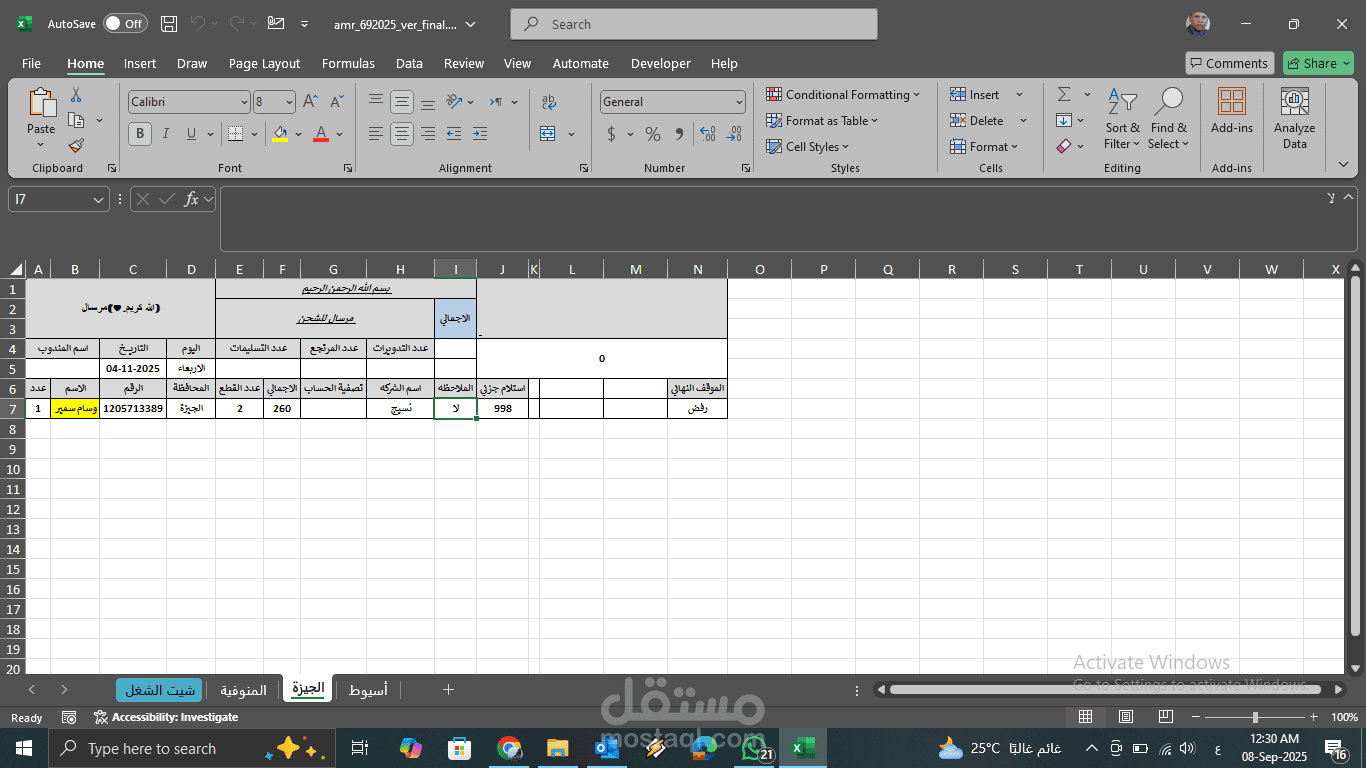1366x768 pixels.
Task: Toggle Middle Align vertical alignment
Action: point(402,102)
